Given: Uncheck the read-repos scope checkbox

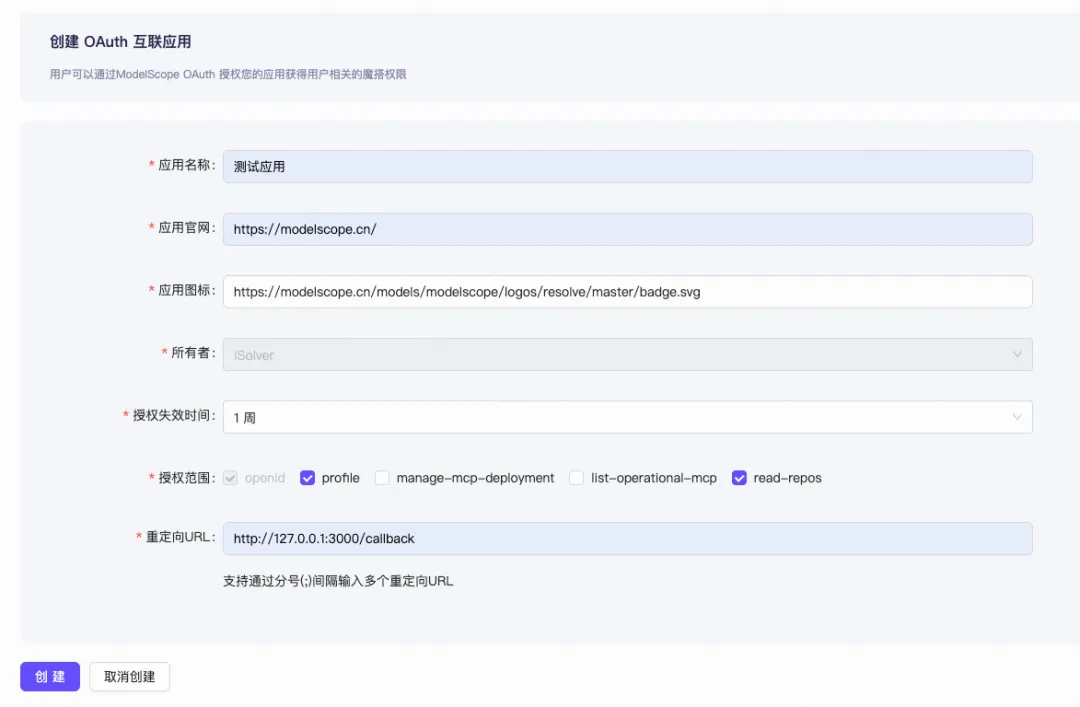Looking at the screenshot, I should [739, 478].
